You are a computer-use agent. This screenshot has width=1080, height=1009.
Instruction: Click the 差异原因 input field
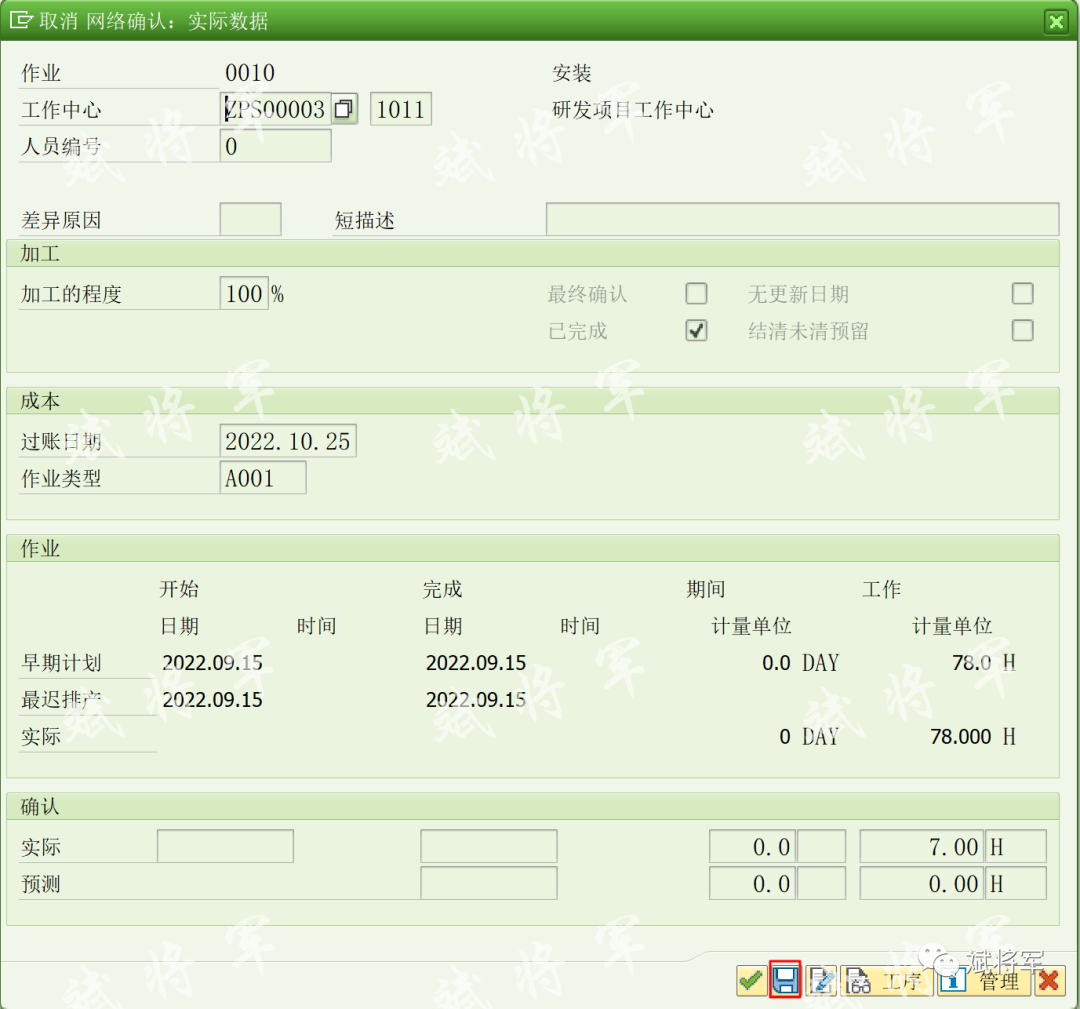click(x=251, y=220)
